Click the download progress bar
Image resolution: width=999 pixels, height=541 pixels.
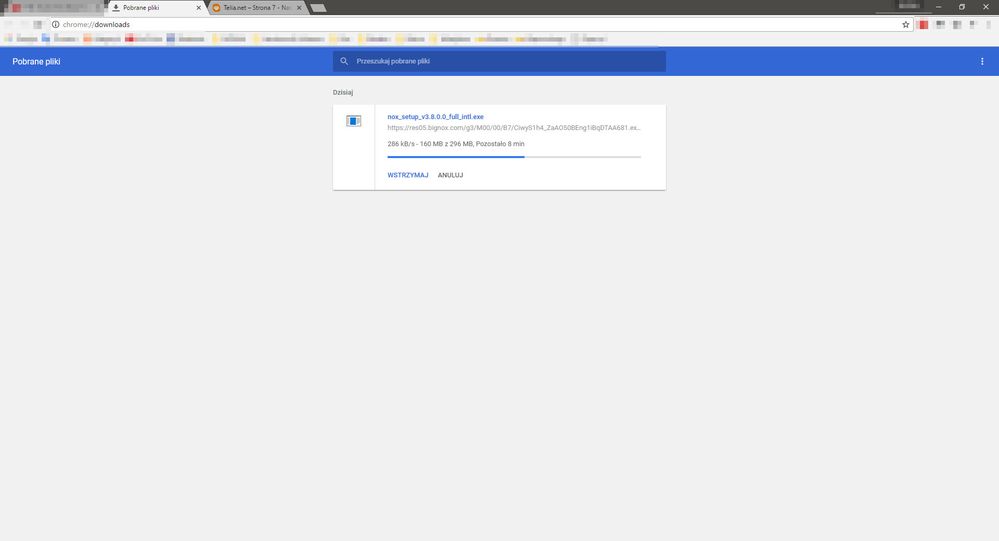click(x=514, y=157)
